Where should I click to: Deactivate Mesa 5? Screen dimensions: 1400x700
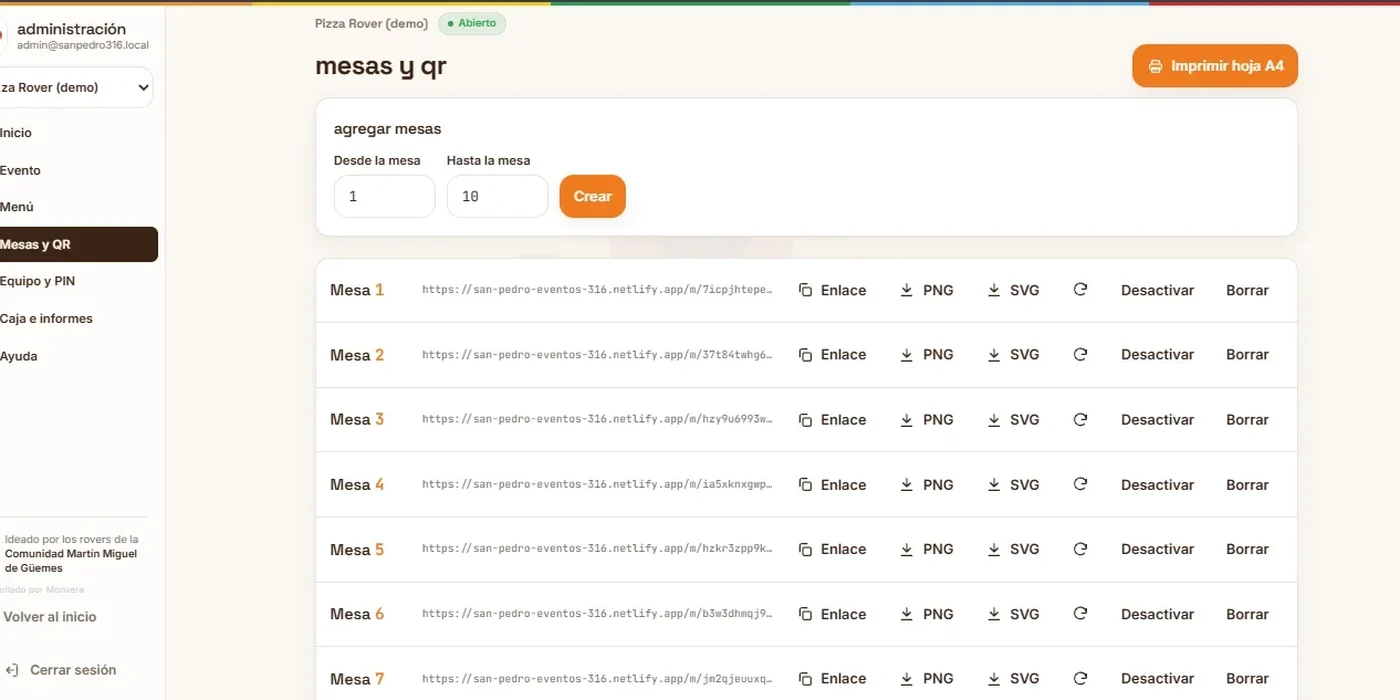(1157, 549)
